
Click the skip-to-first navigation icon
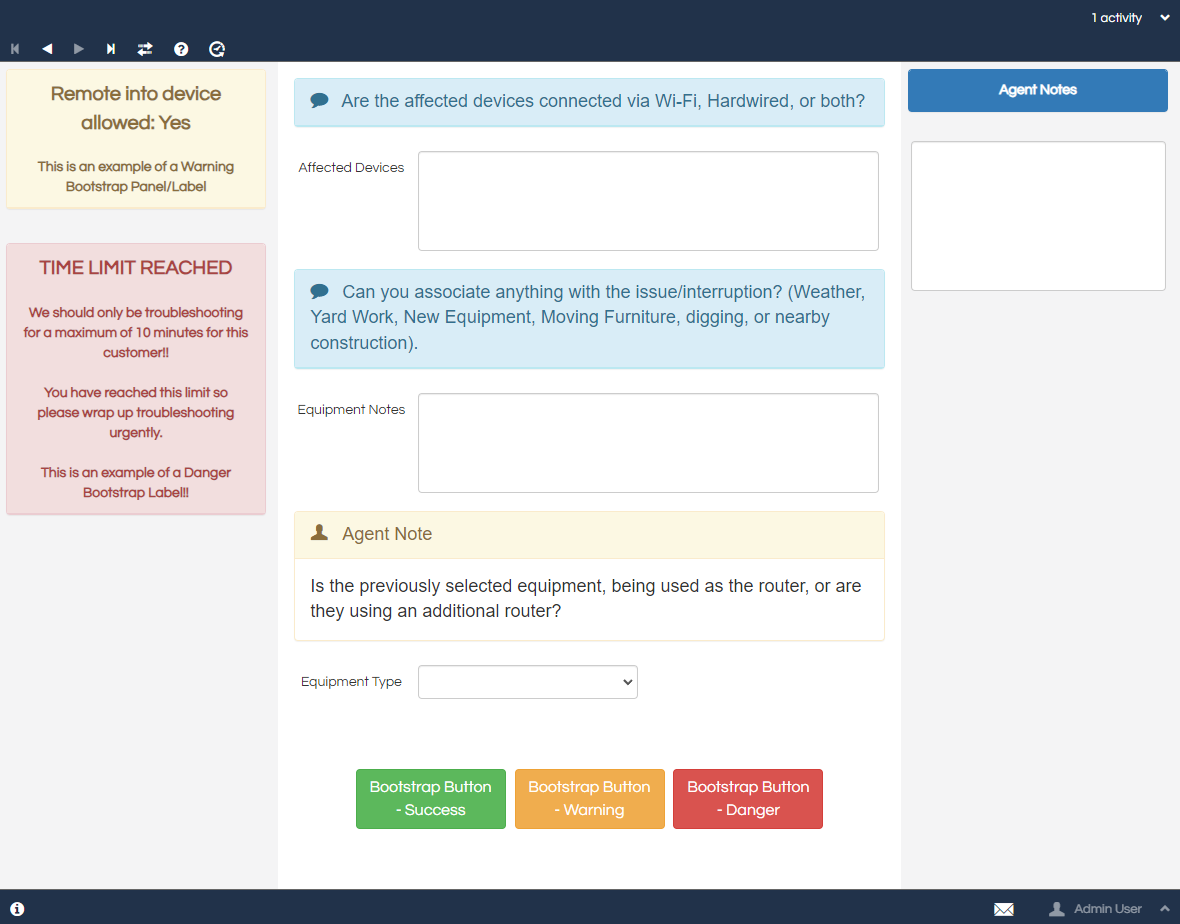pyautogui.click(x=15, y=48)
